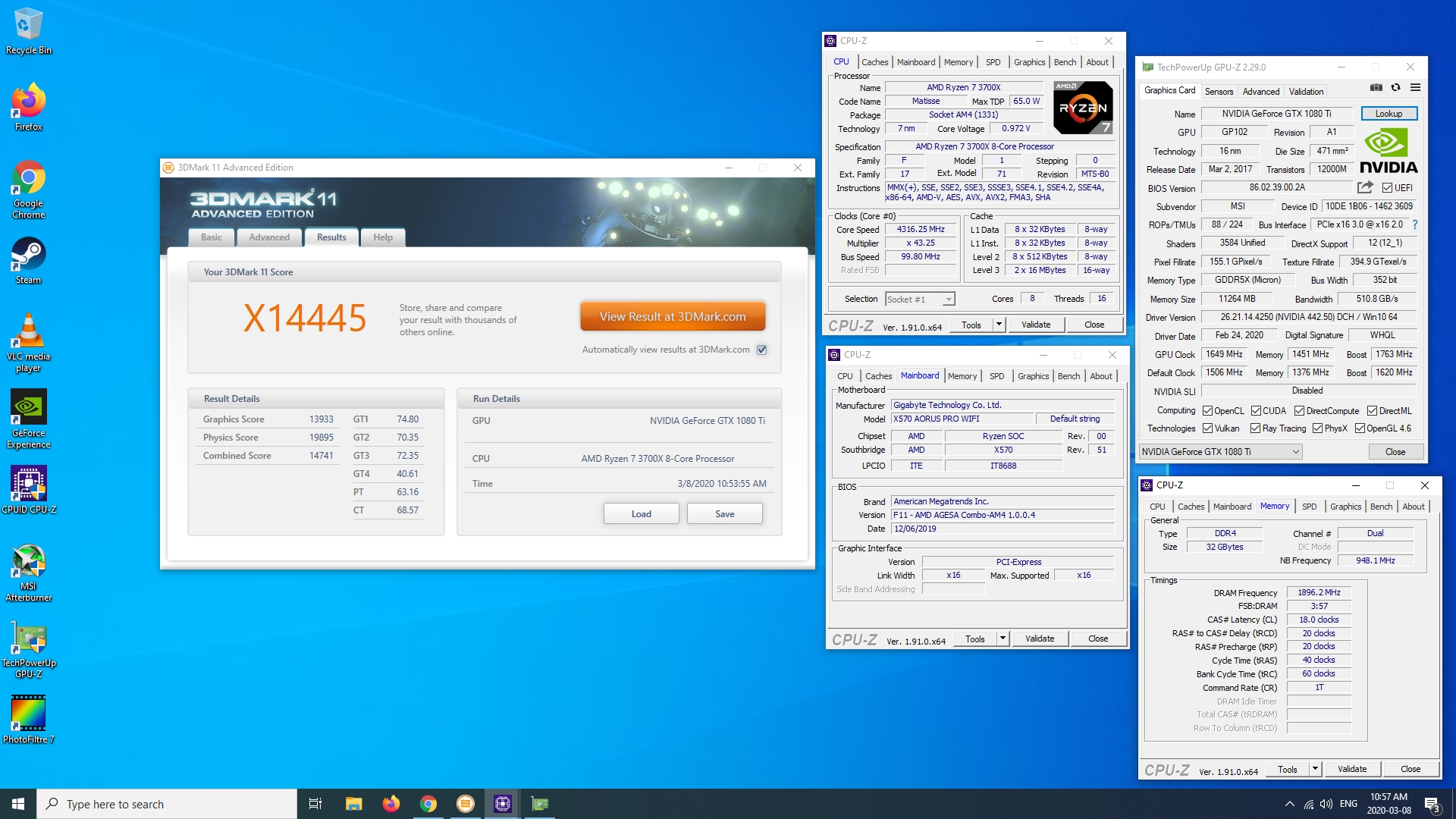This screenshot has height=819, width=1456.
Task: Click the ENG language indicator
Action: tap(1348, 804)
